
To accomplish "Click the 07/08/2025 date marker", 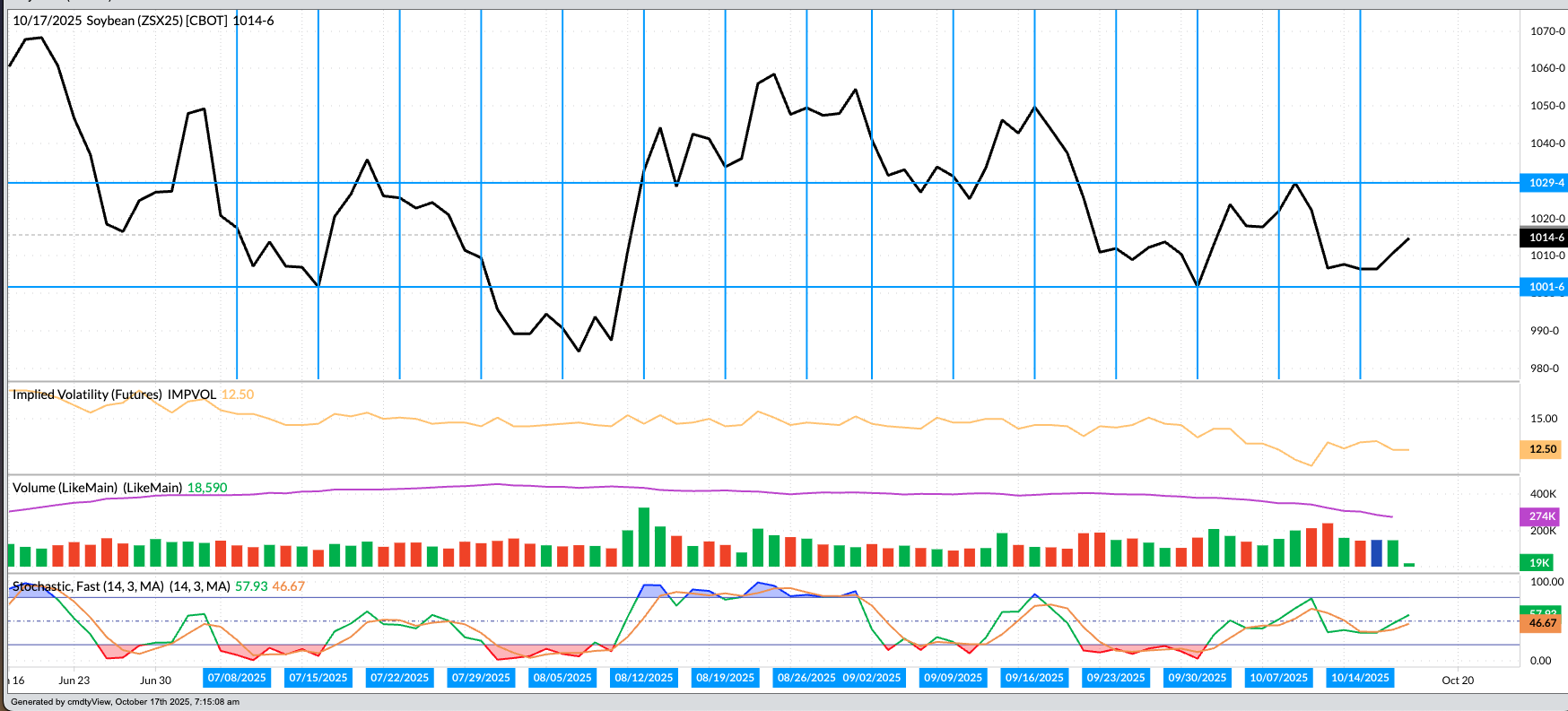I will point(237,678).
